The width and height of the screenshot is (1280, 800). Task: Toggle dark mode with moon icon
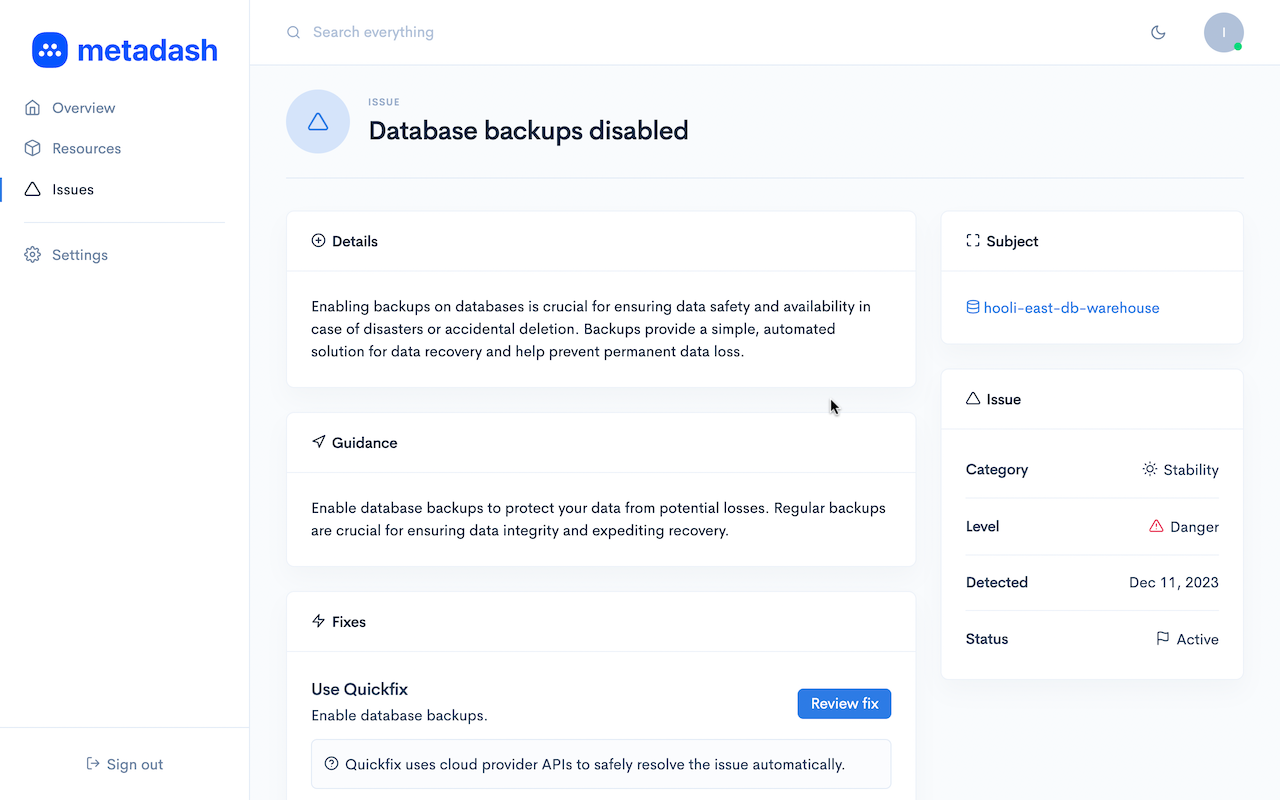point(1158,32)
